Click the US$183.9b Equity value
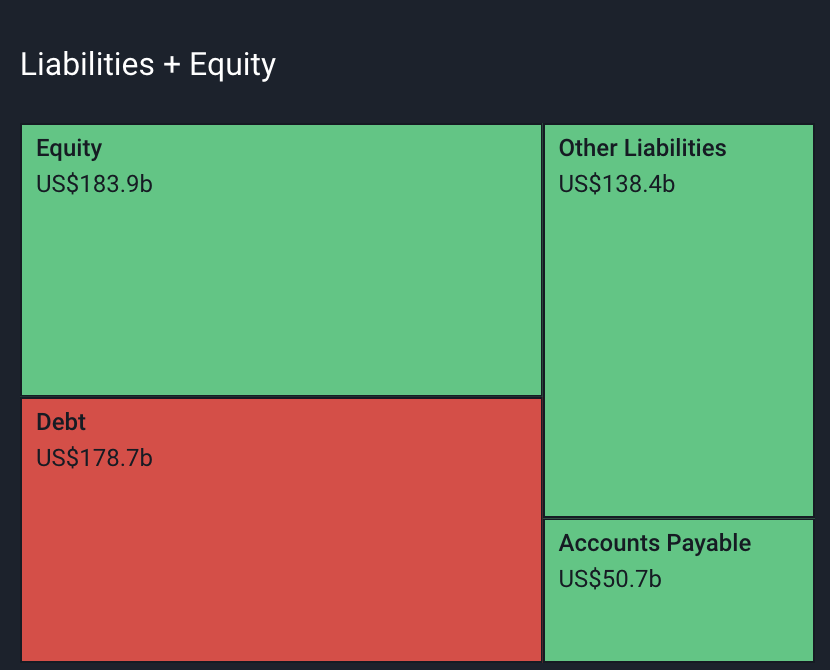The height and width of the screenshot is (670, 830). (94, 184)
